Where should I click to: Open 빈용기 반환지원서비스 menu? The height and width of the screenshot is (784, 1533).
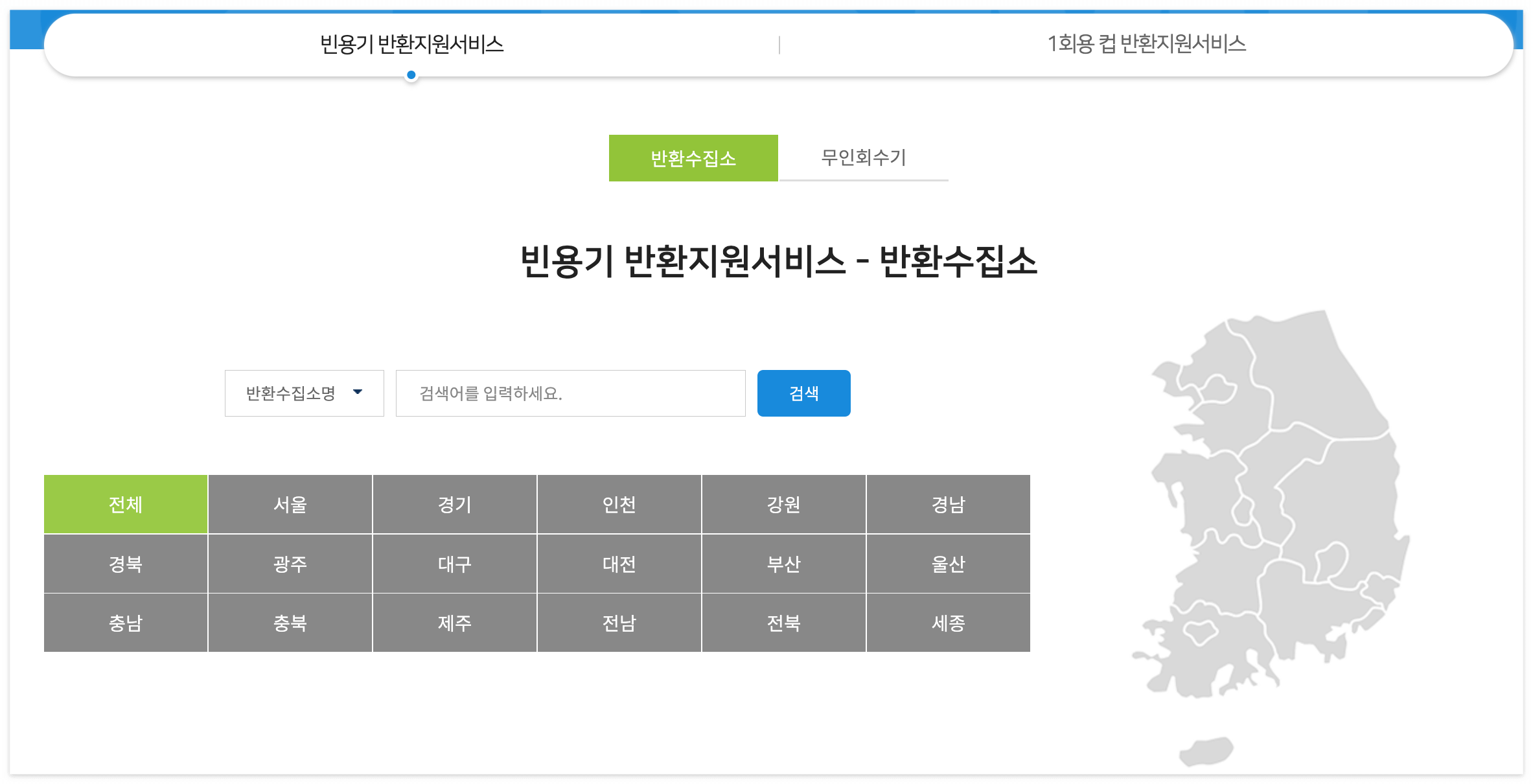coord(411,44)
